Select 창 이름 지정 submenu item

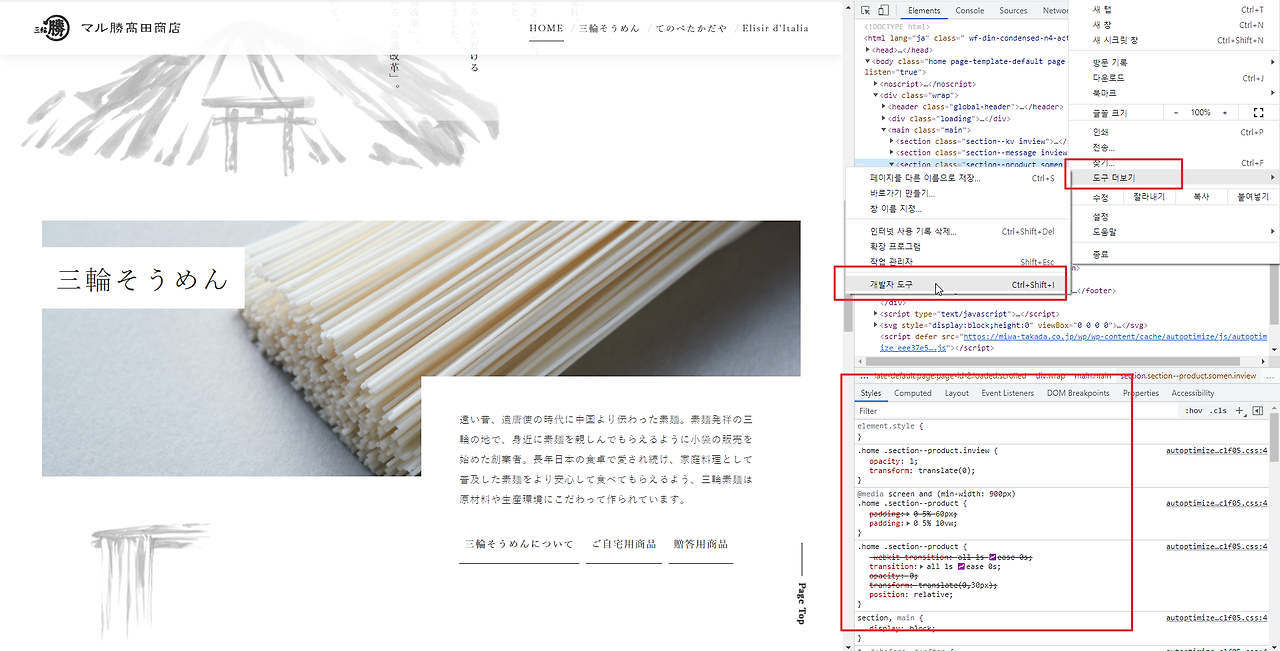[x=957, y=208]
